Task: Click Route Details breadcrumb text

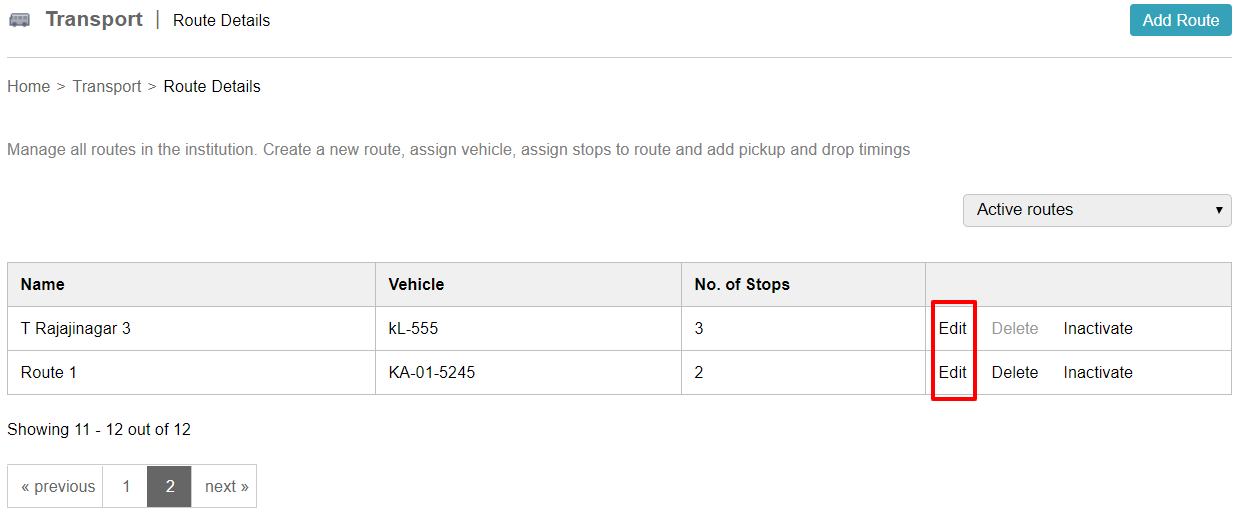Action: point(212,86)
